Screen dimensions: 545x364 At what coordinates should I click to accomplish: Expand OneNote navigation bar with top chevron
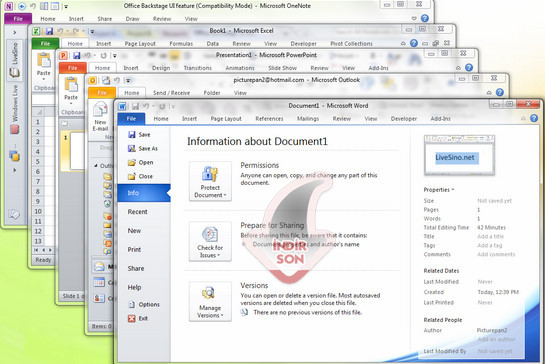15,32
